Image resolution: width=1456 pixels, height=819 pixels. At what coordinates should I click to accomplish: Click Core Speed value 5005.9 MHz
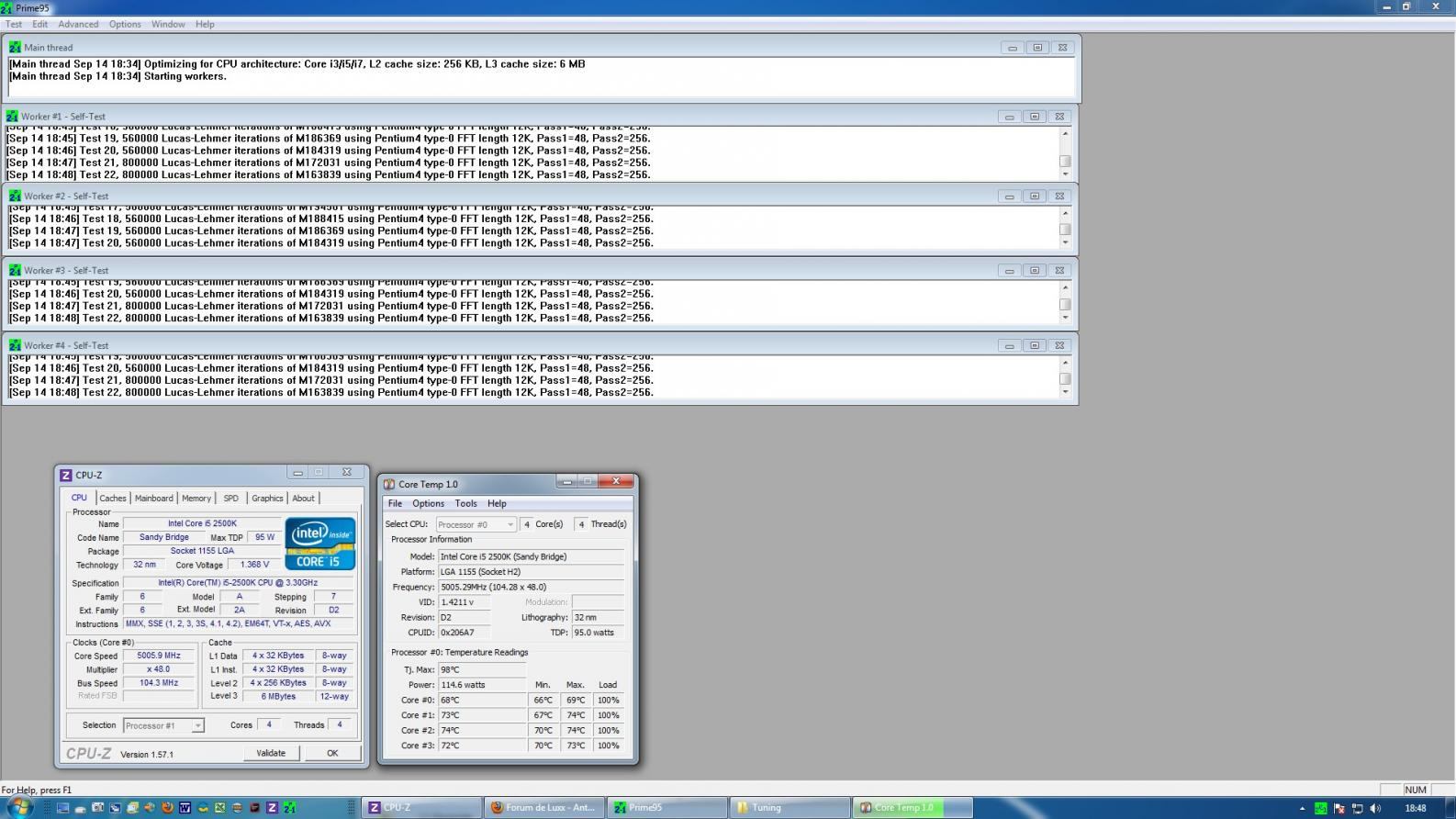point(159,656)
